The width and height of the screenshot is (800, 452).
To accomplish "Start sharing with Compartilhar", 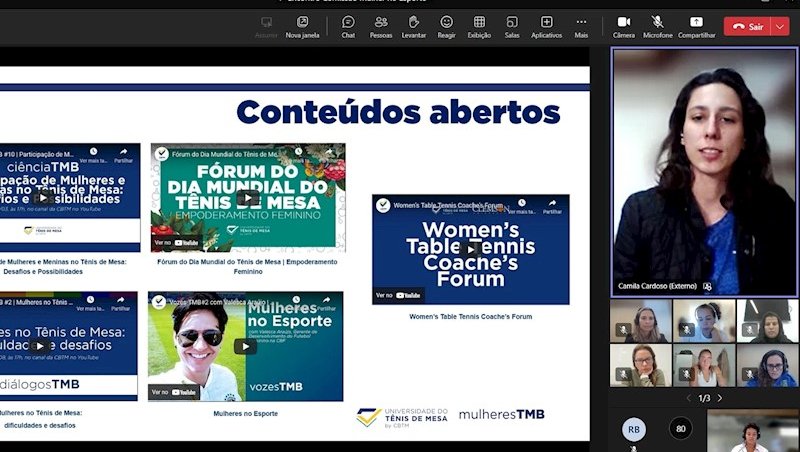I will 696,27.
